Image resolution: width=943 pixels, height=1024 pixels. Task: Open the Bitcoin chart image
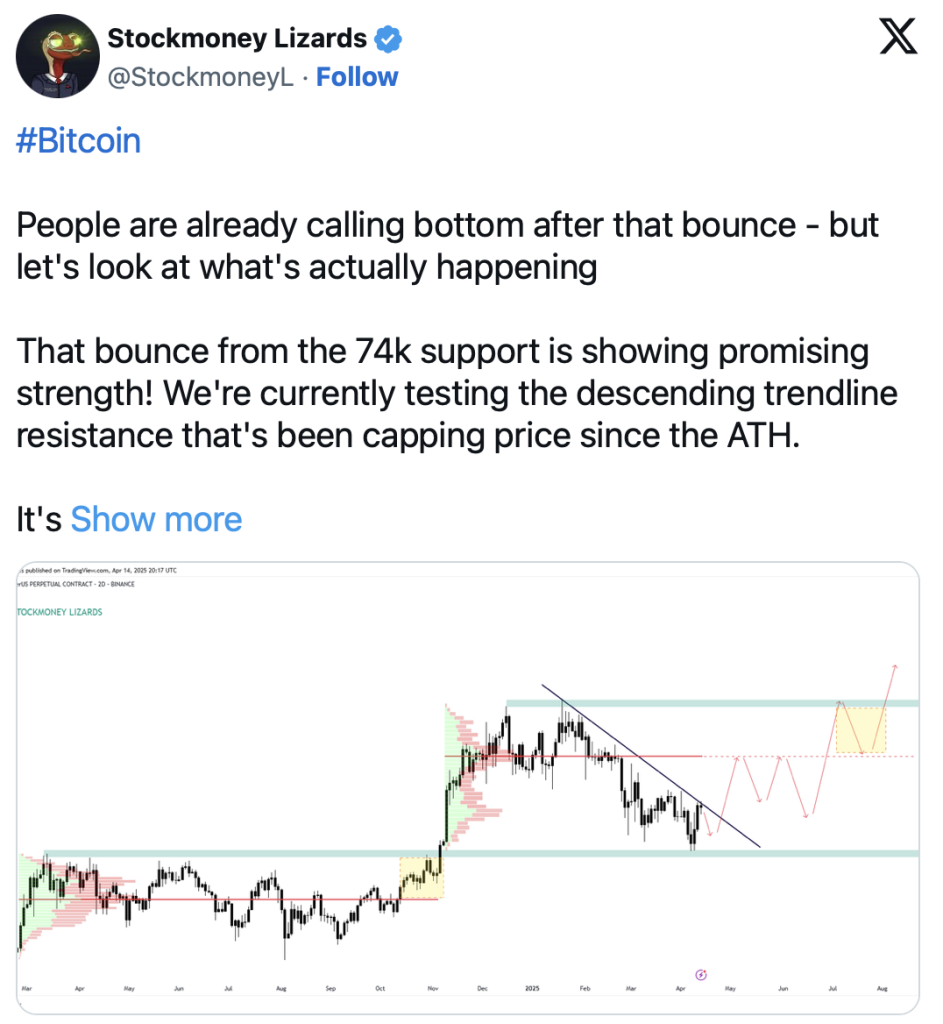pyautogui.click(x=468, y=788)
